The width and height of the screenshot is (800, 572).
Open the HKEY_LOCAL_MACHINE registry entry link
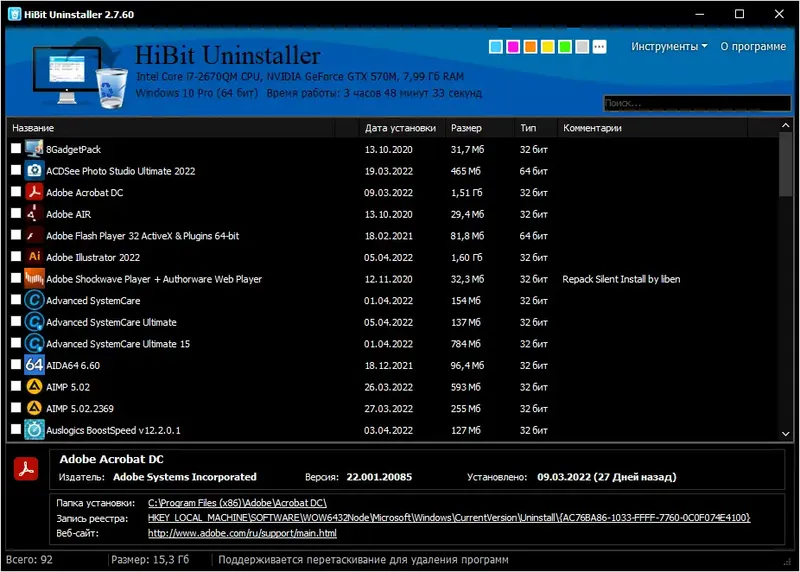coord(449,518)
